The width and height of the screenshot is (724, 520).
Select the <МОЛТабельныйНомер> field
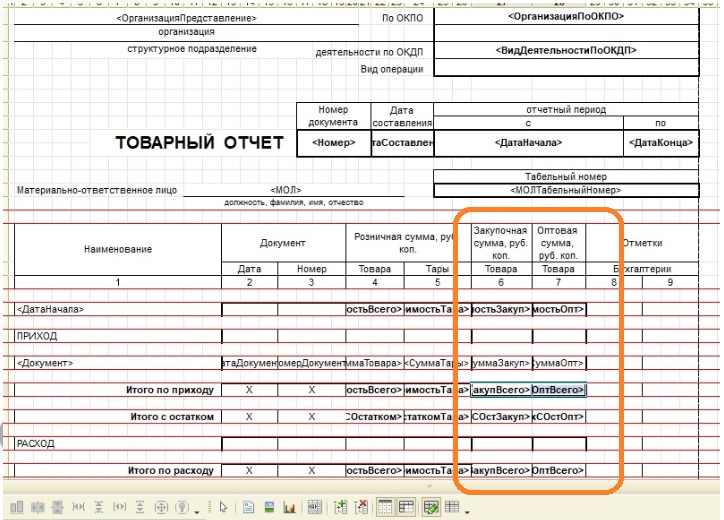[x=566, y=190]
